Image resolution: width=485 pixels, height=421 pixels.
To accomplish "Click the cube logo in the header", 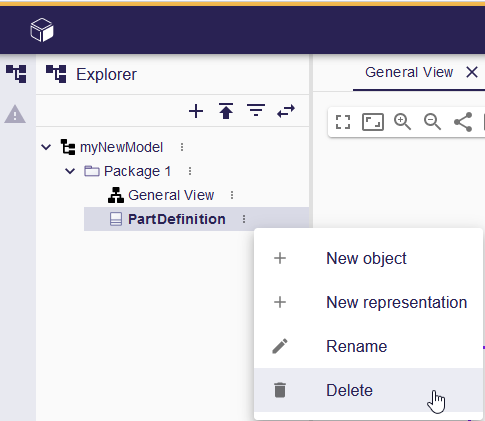I will [42, 30].
